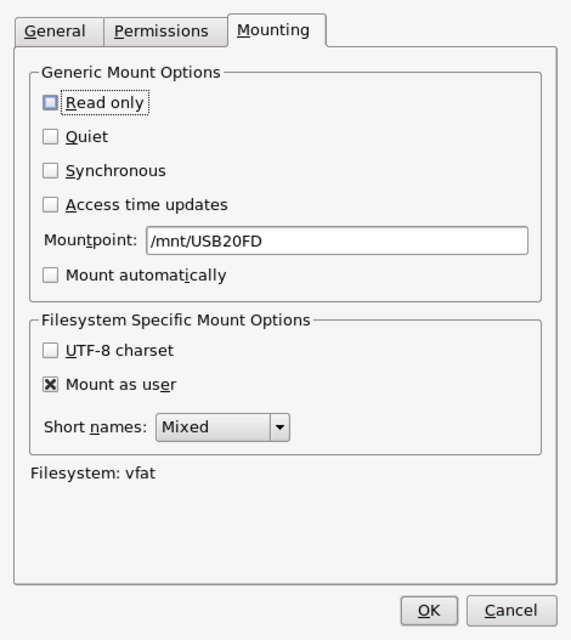Open the Permissions tab

[x=165, y=32]
